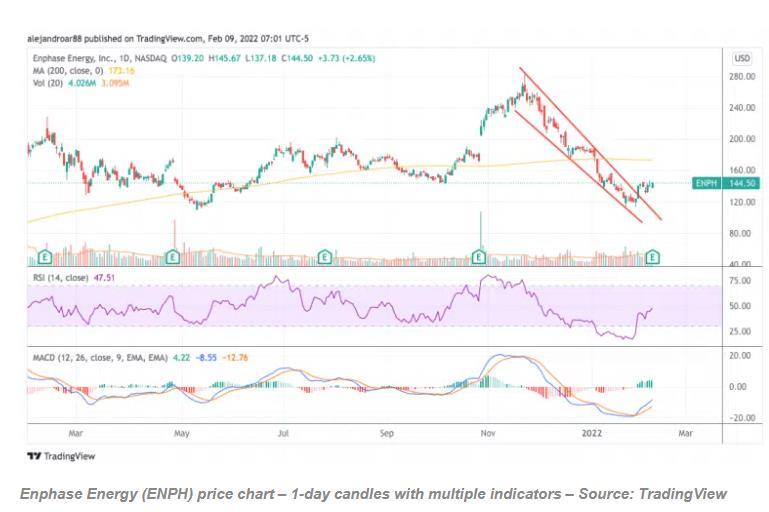Click the earnings E marker near March 2021

[x=45, y=256]
